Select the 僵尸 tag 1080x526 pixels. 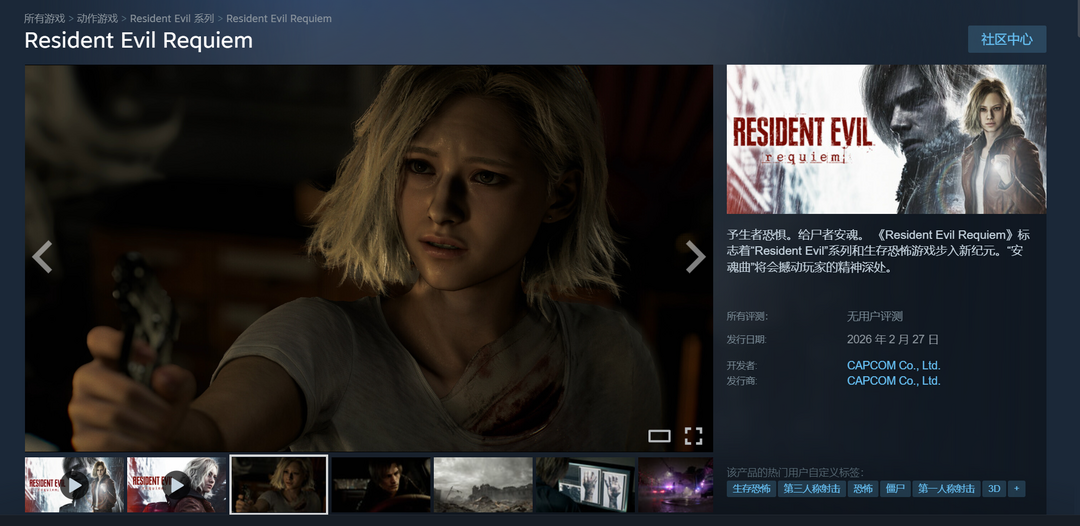click(x=894, y=489)
